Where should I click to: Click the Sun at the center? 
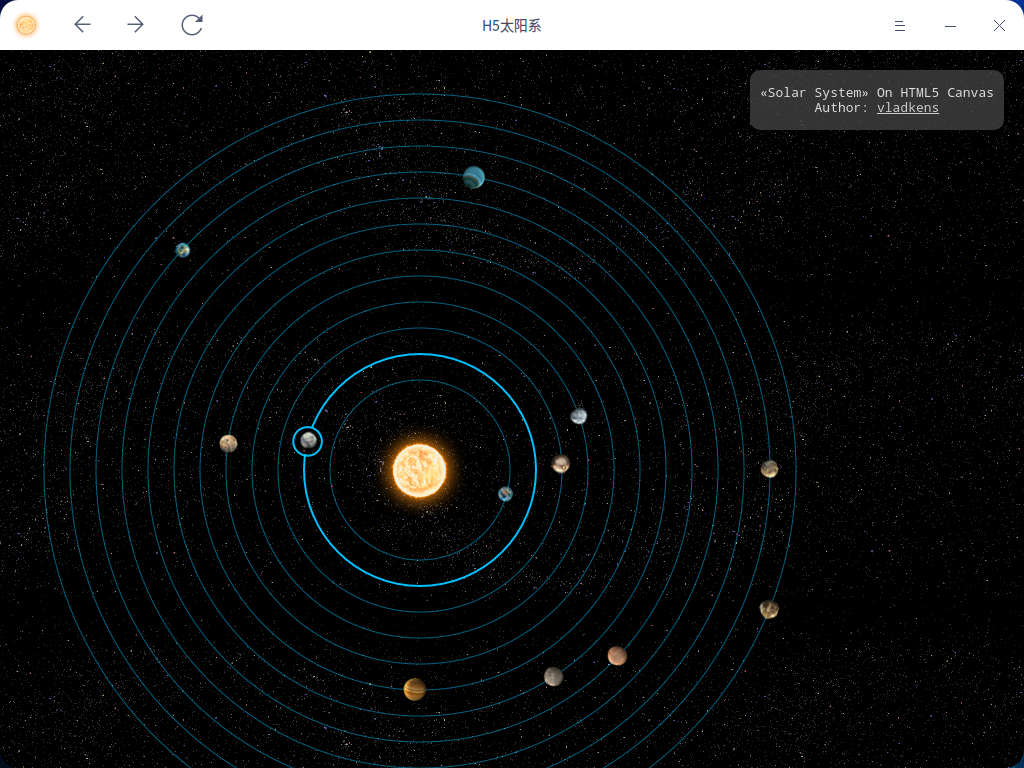[419, 471]
